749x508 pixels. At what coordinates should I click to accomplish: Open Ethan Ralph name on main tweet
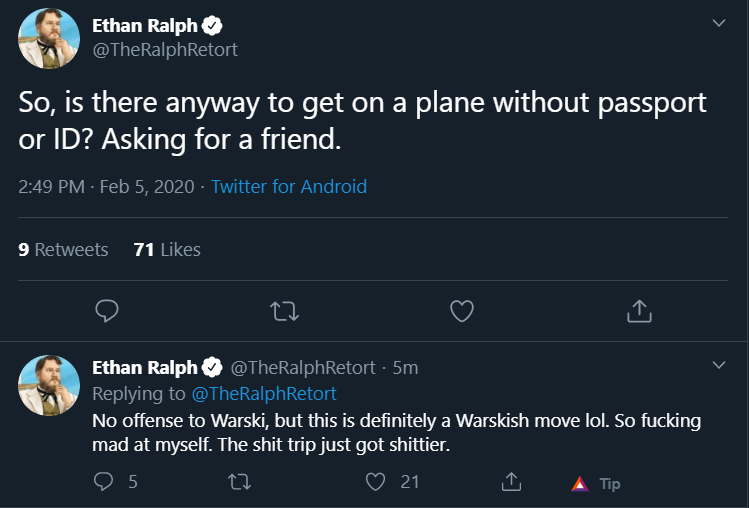point(145,26)
